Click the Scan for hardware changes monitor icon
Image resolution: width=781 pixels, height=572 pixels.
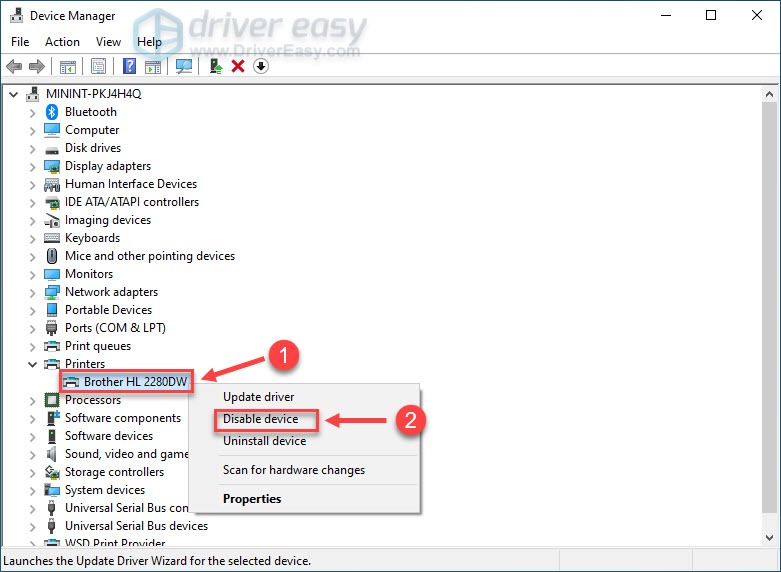pyautogui.click(x=183, y=67)
